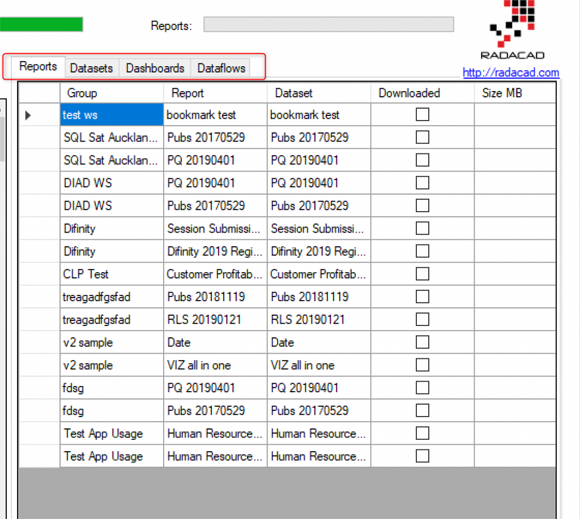Viewport: 580px width, 519px height.
Task: Tick Downloaded checkbox for DIAD WS PQ 20190401
Action: (422, 183)
